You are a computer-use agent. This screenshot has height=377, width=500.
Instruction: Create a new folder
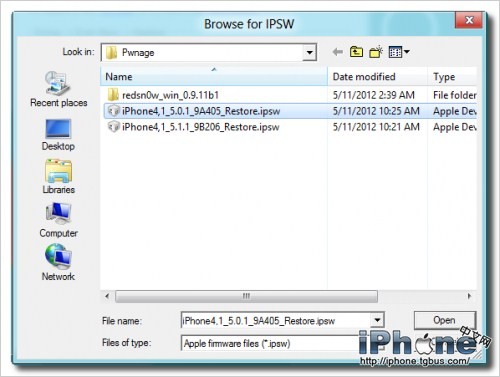376,52
